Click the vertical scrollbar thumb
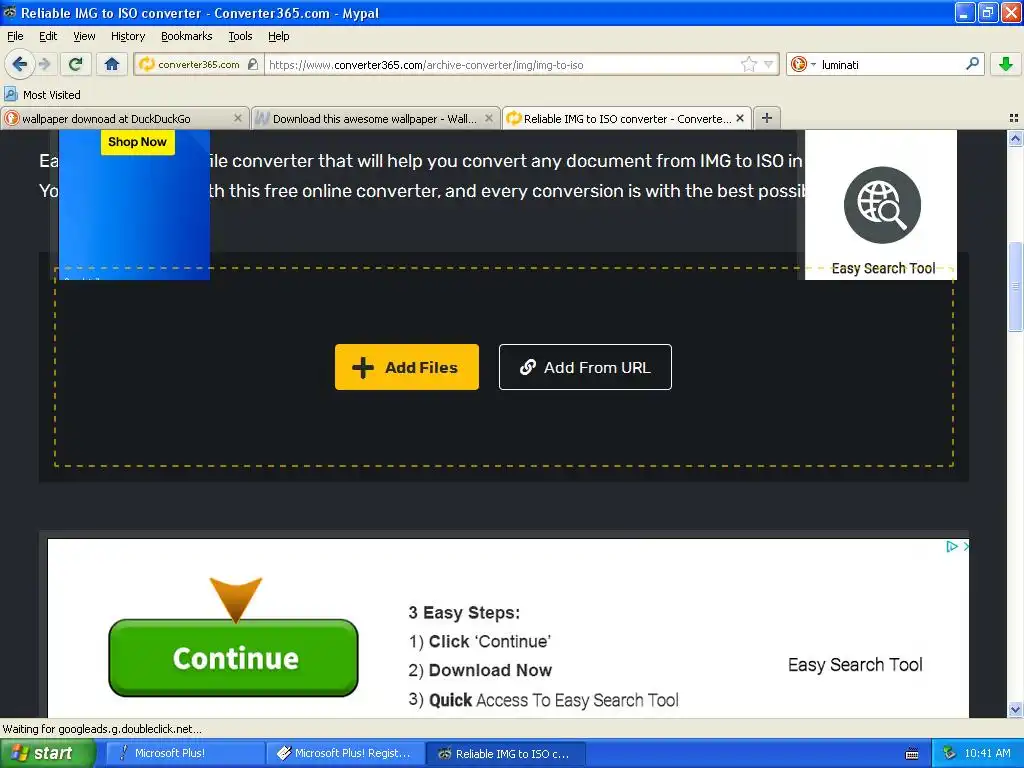 point(1016,286)
